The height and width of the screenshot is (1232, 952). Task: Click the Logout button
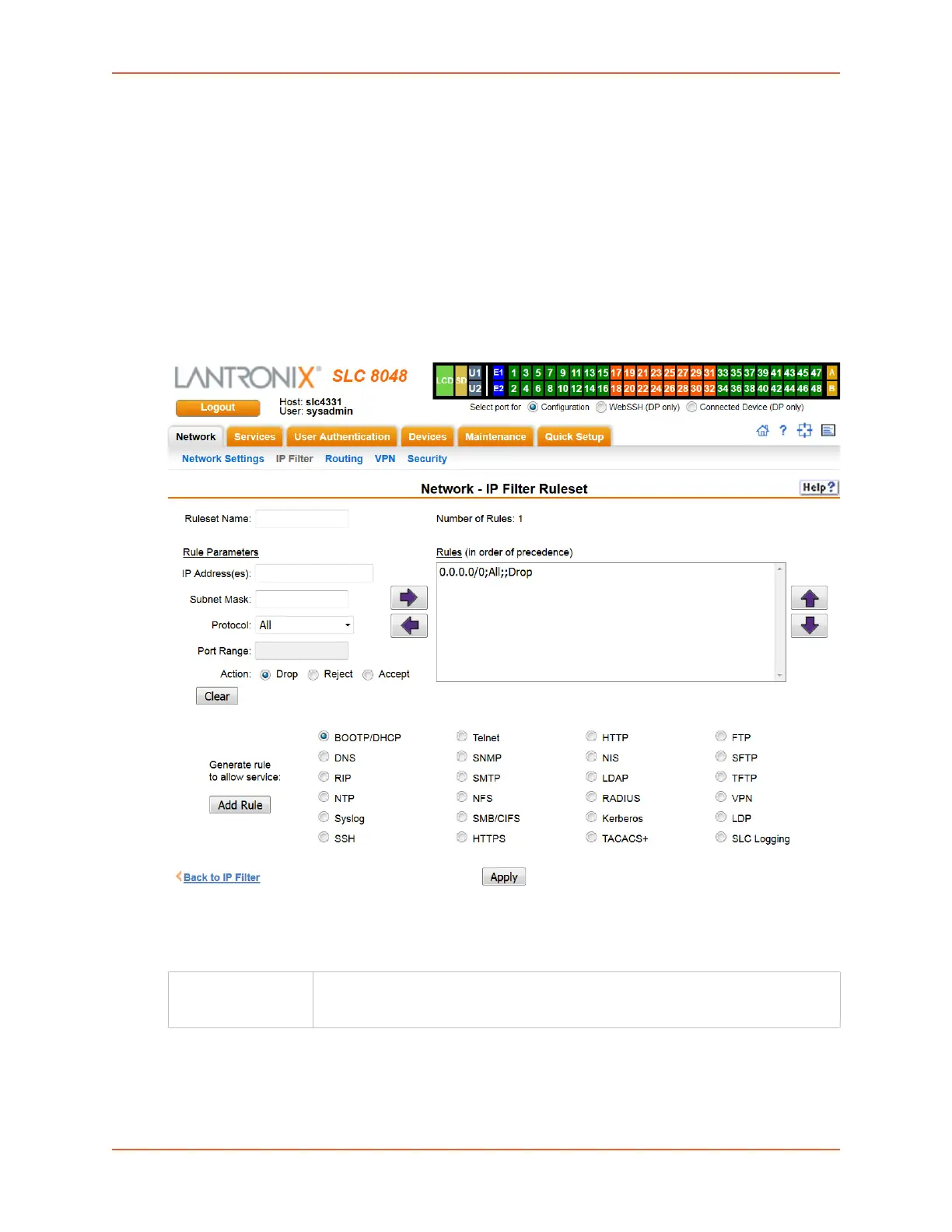coord(218,408)
